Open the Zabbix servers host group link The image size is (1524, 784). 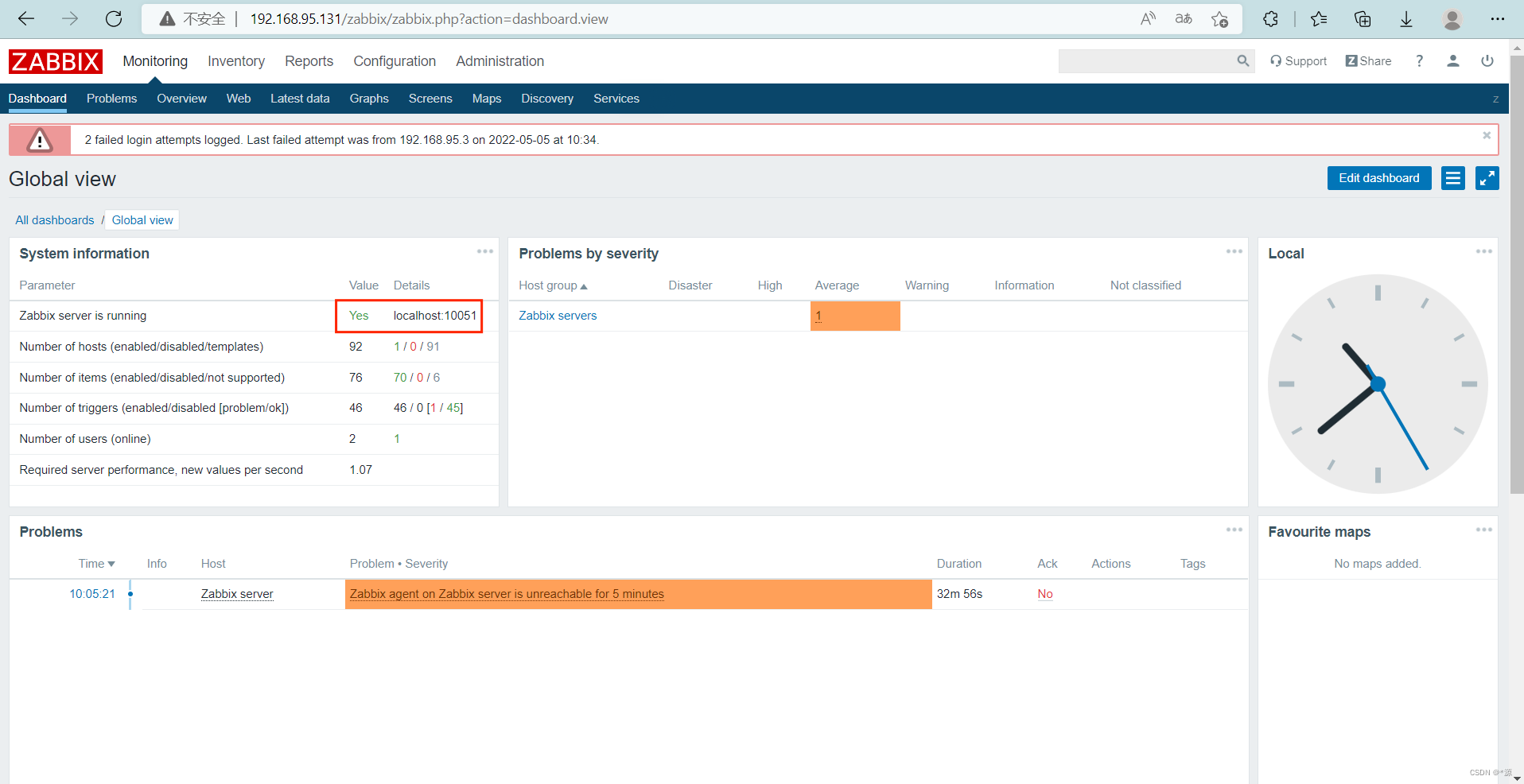coord(558,316)
